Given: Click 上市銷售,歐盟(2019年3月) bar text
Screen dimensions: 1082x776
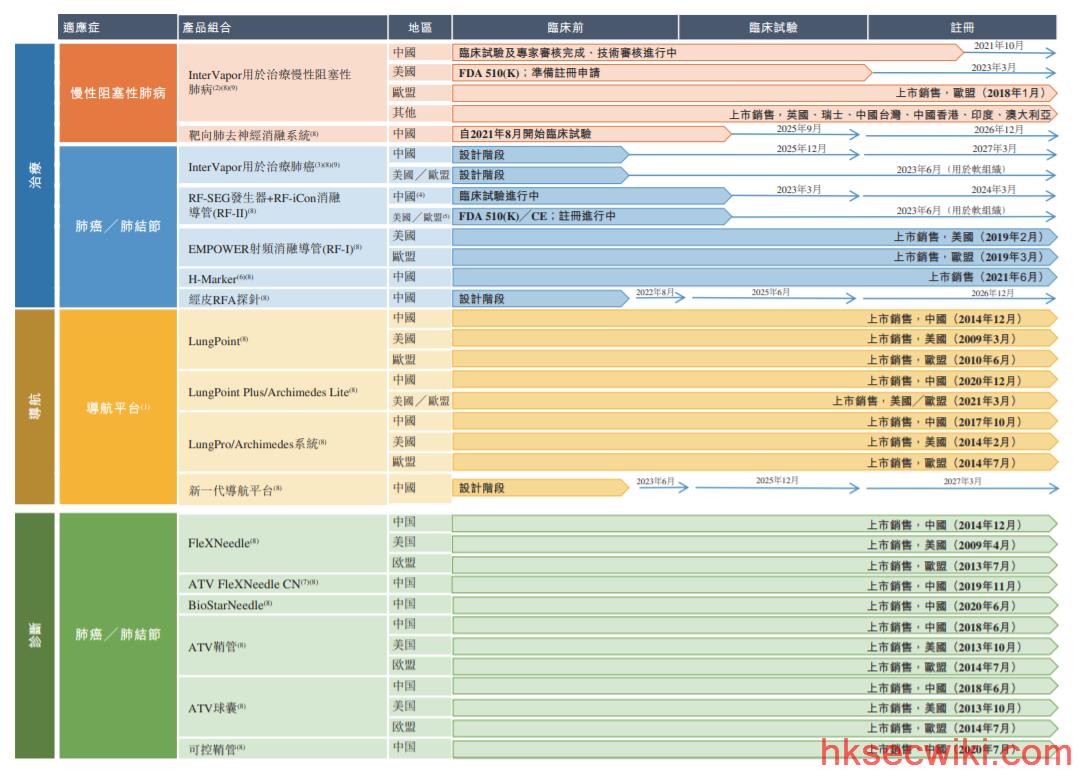Looking at the screenshot, I should [969, 257].
